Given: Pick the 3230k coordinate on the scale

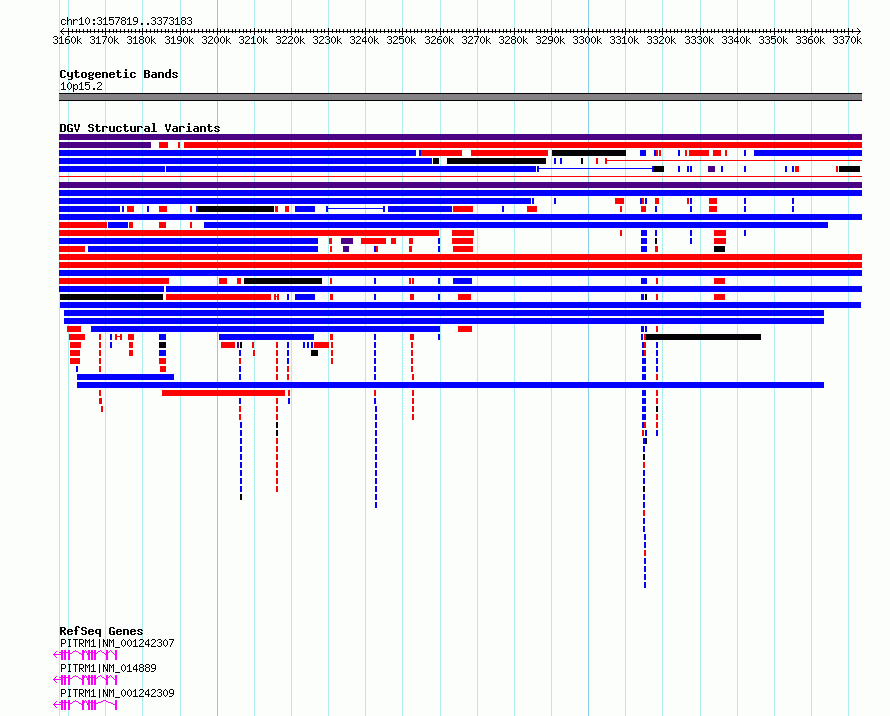Looking at the screenshot, I should pos(328,40).
